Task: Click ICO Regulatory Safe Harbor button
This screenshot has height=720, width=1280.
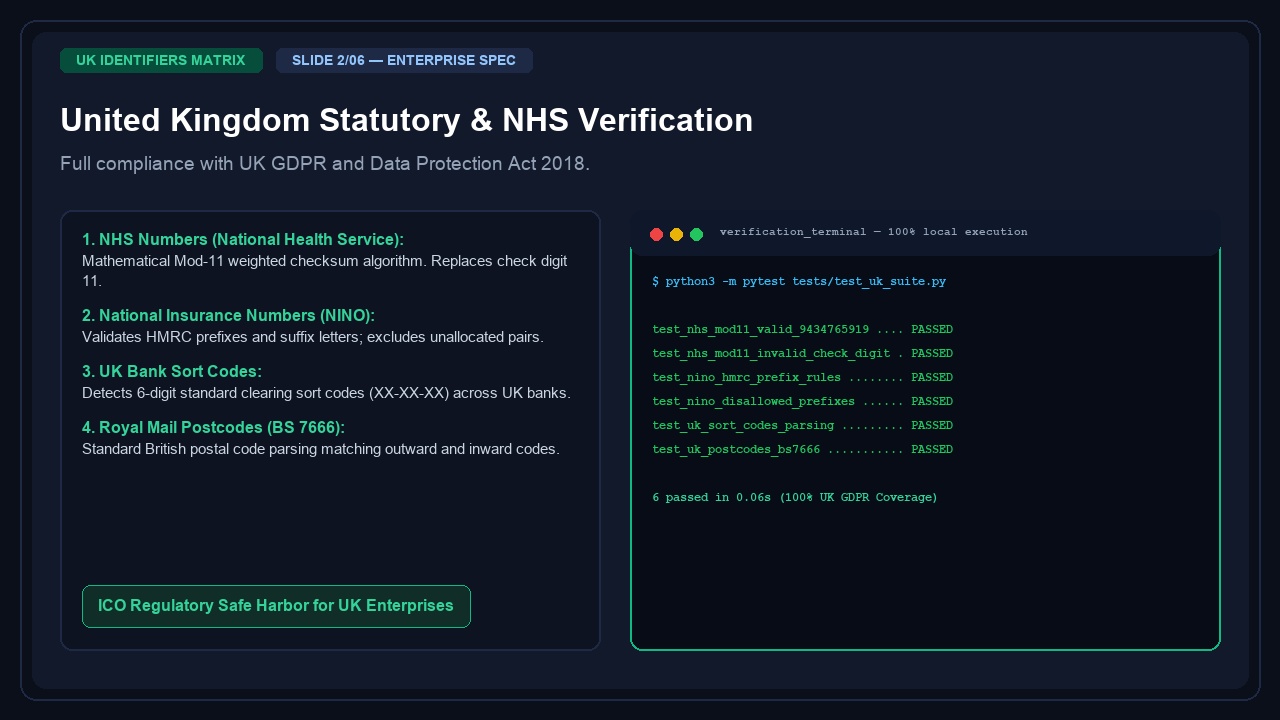Action: coord(276,606)
